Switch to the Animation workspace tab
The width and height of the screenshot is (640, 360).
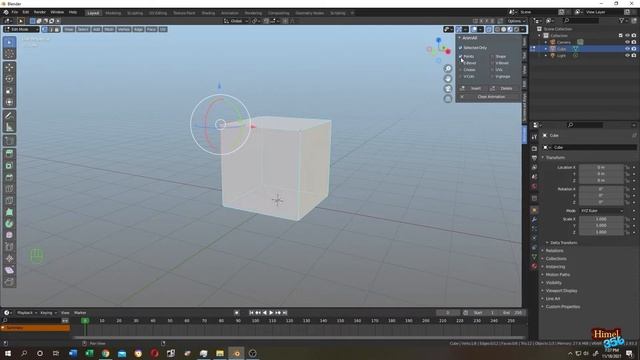click(230, 13)
